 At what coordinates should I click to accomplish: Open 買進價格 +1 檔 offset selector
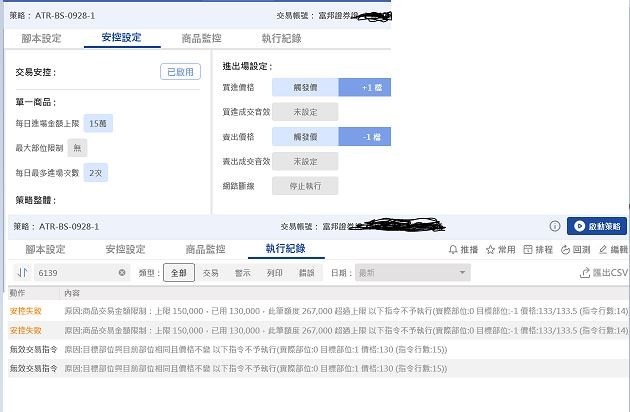coord(365,87)
